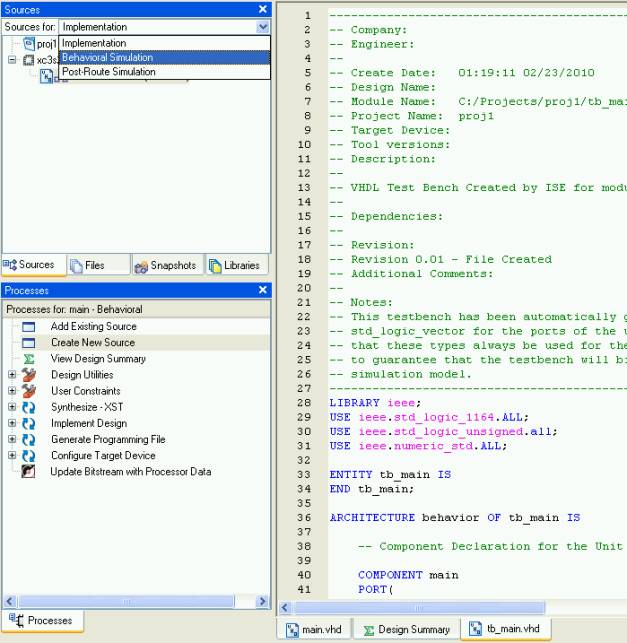Select Create New Source process
Screen dimensions: 627x643
pyautogui.click(x=93, y=342)
